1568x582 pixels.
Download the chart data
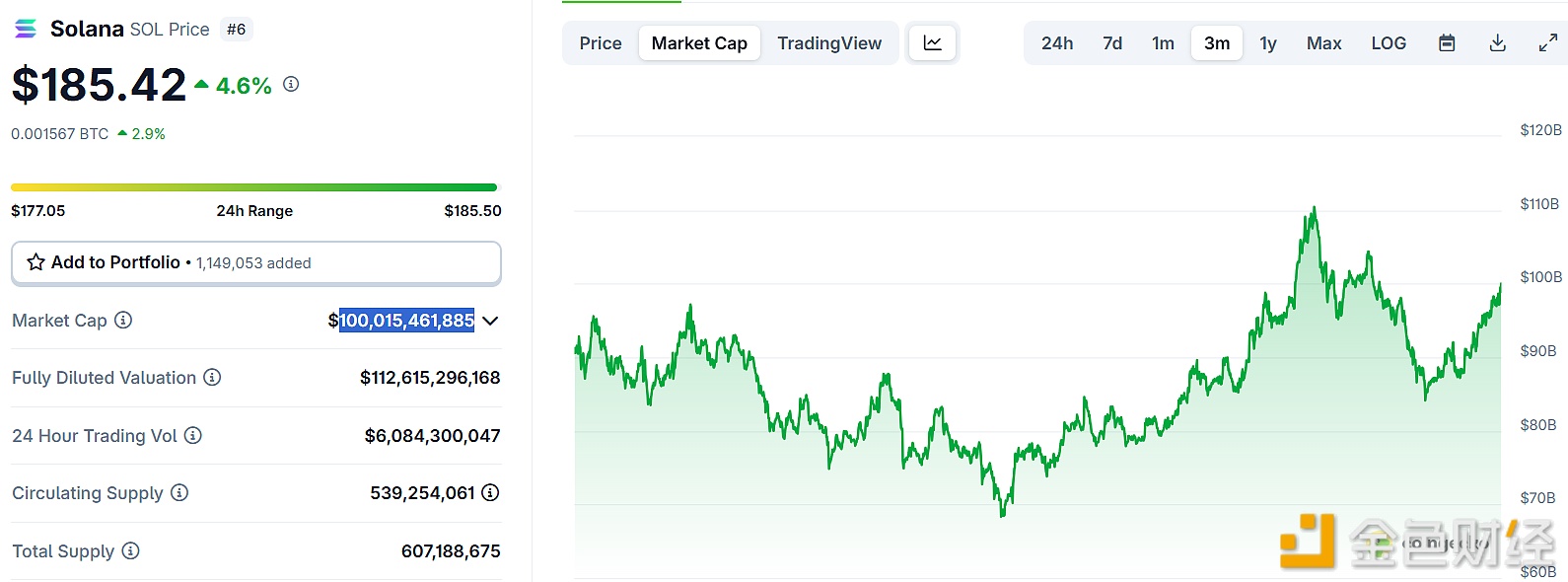point(1497,43)
